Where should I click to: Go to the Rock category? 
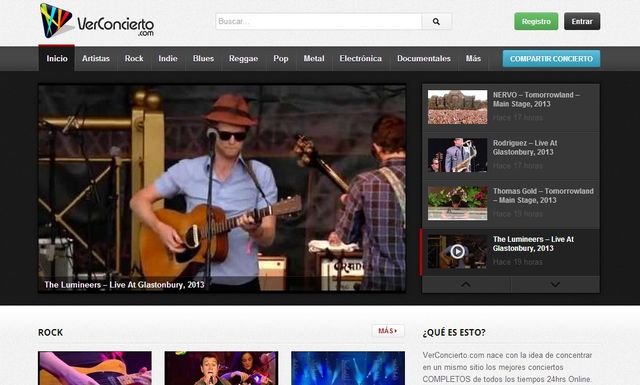pyautogui.click(x=134, y=58)
